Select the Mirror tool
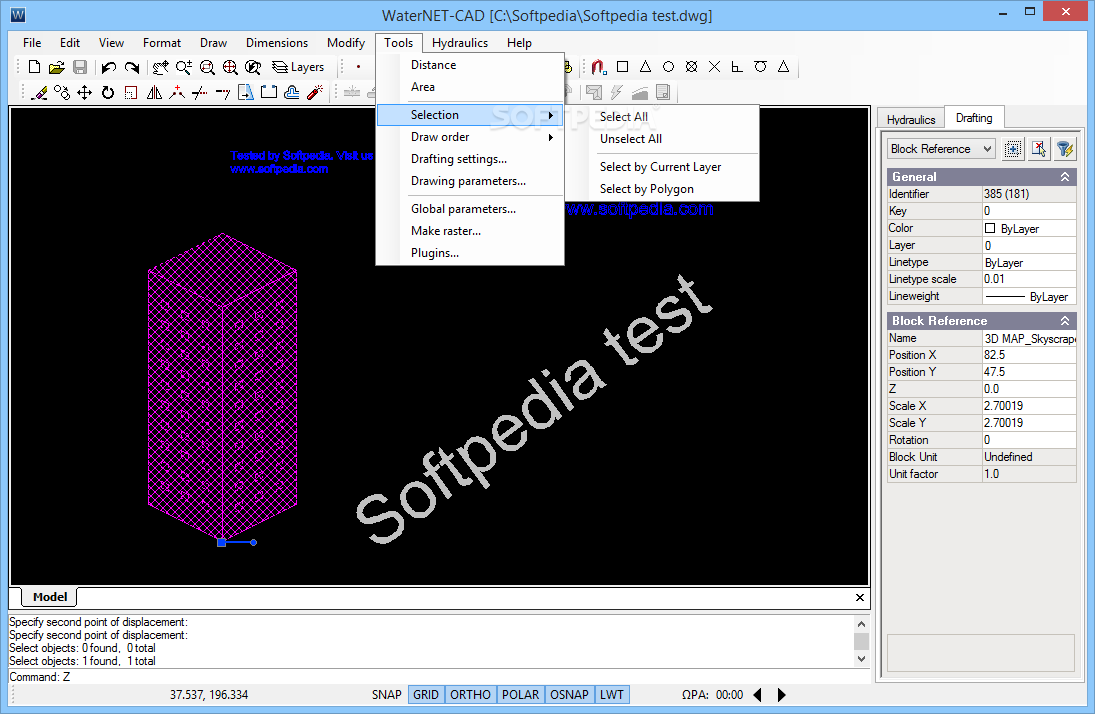 (154, 92)
